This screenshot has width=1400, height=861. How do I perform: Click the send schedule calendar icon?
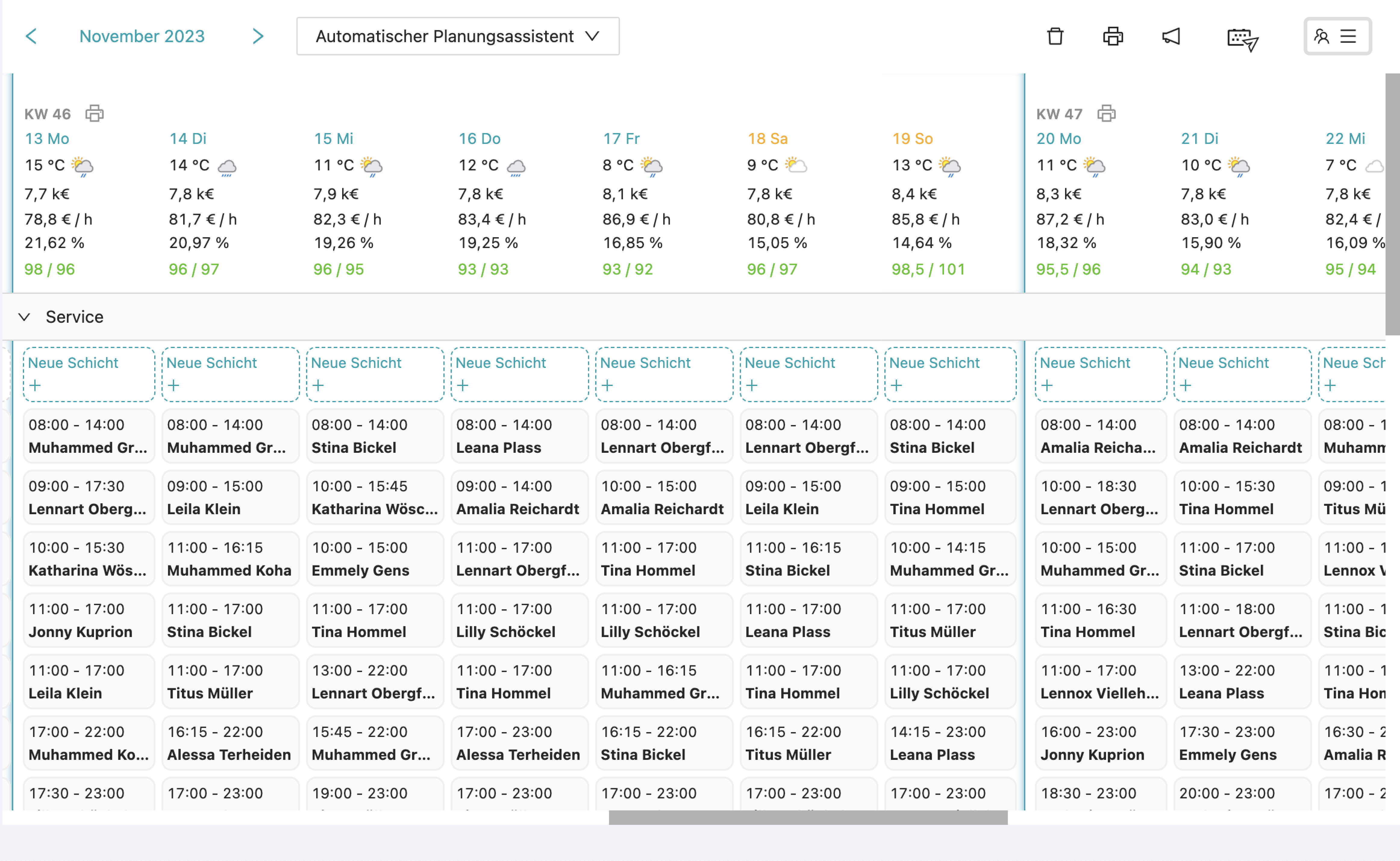click(1242, 39)
